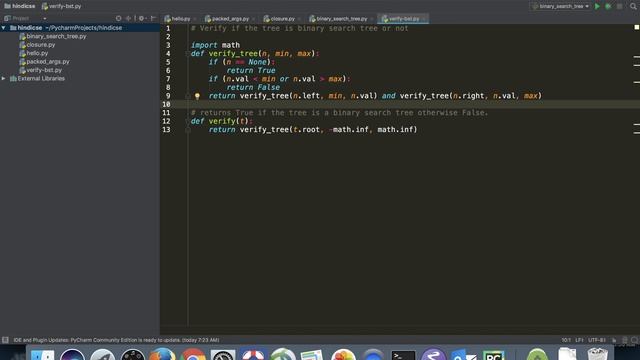Select External Libraries in the tree
The height and width of the screenshot is (360, 640).
pos(37,78)
